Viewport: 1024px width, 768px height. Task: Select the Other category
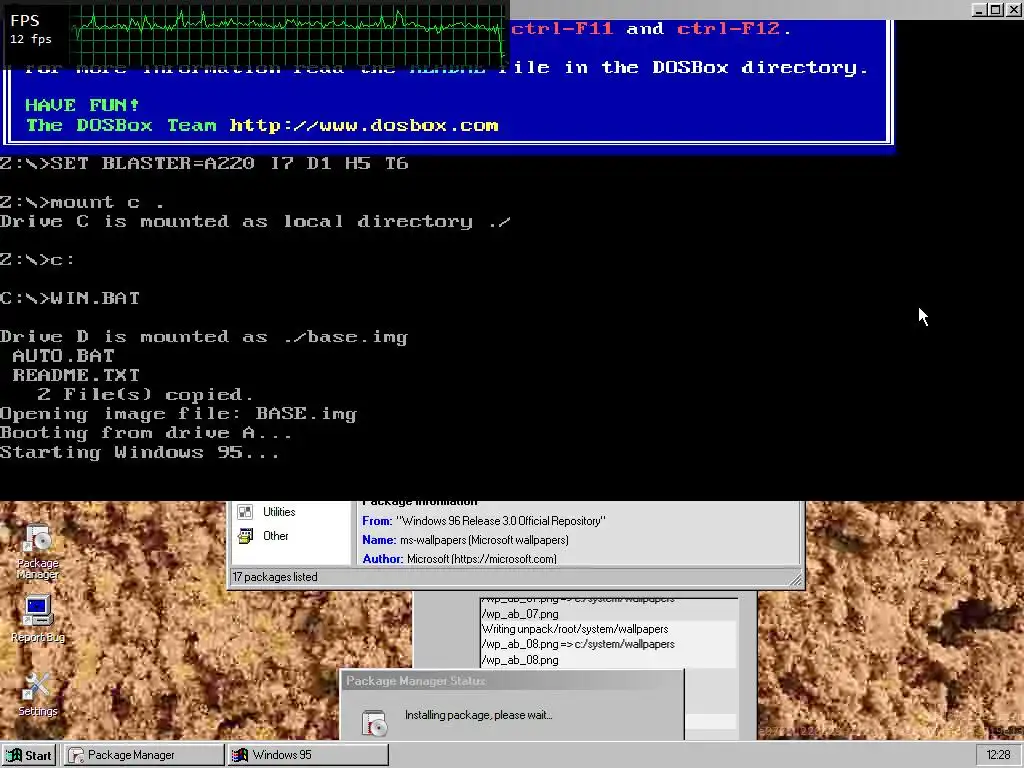click(x=276, y=536)
